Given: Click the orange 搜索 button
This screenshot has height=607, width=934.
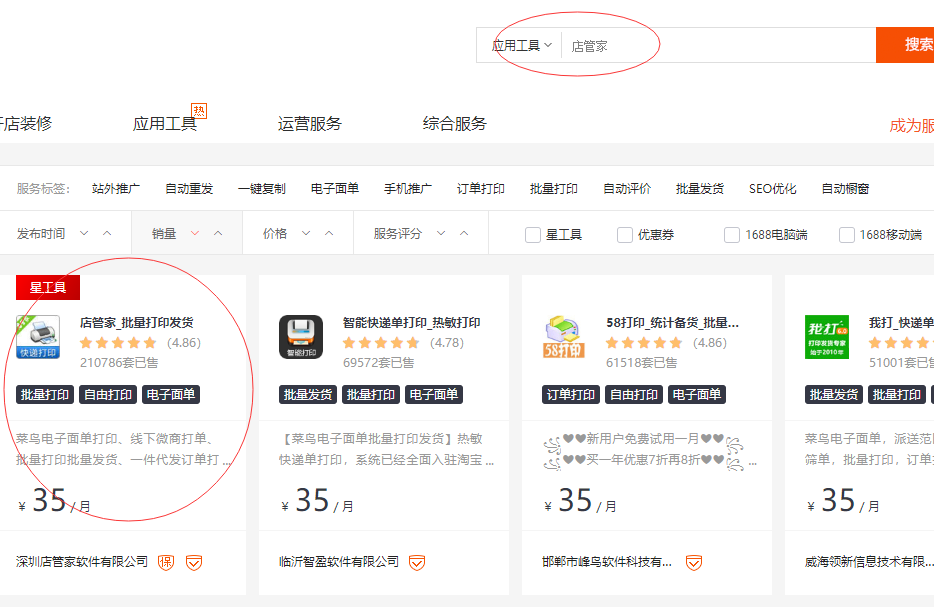Looking at the screenshot, I should (x=905, y=45).
